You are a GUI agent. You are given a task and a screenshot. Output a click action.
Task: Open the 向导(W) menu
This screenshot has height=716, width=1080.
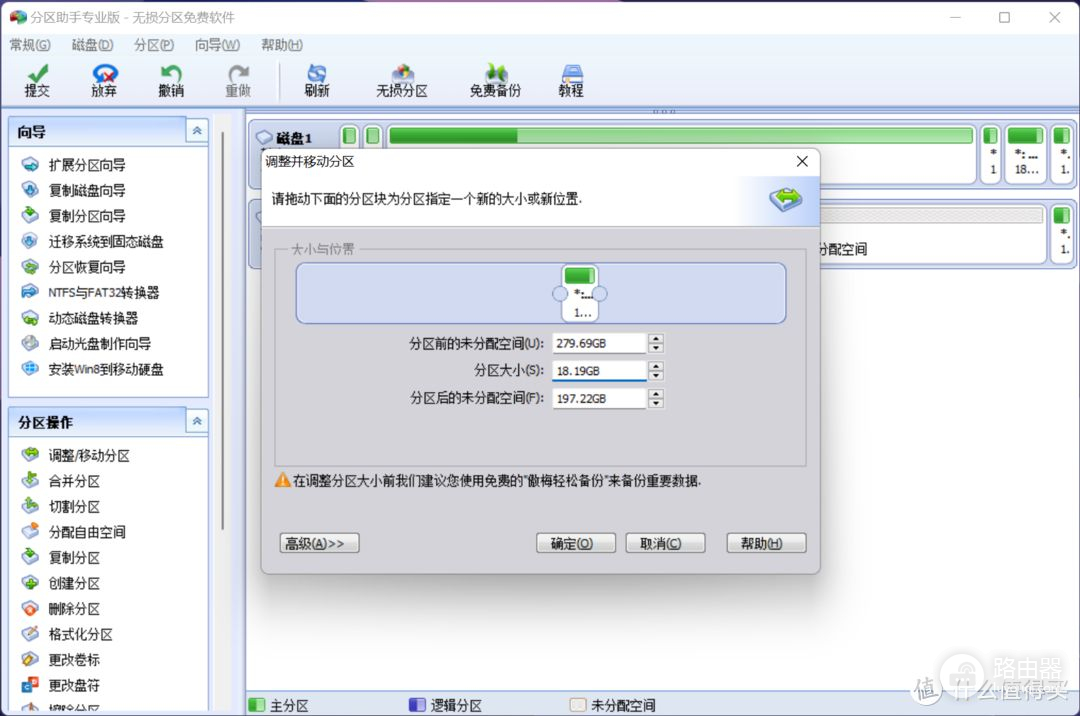click(217, 45)
